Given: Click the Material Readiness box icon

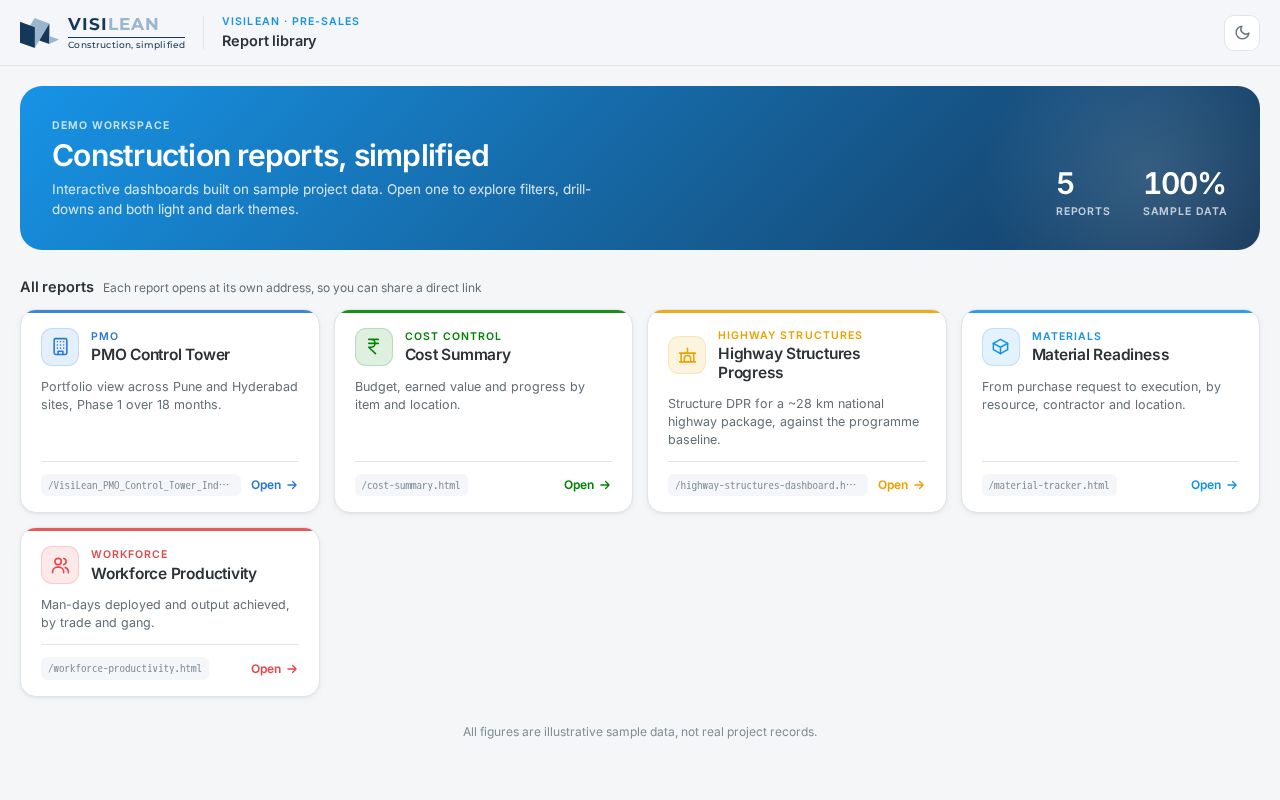Looking at the screenshot, I should point(1001,347).
